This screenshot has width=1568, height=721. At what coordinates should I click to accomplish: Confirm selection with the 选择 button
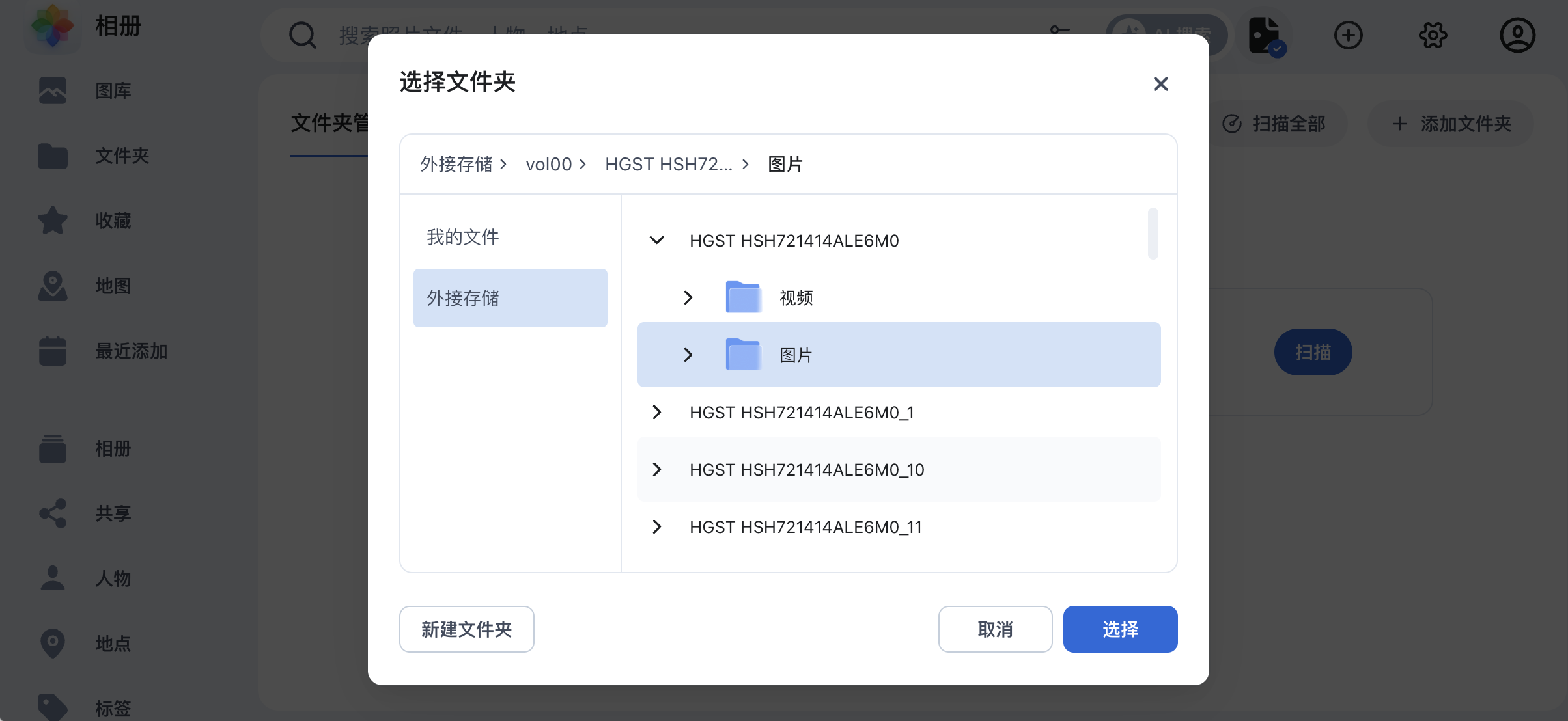click(x=1120, y=629)
